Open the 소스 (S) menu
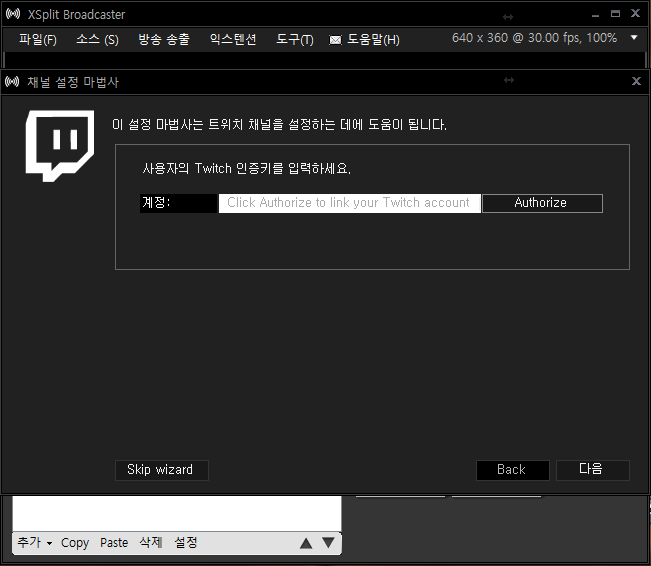The image size is (651, 566). pos(98,40)
